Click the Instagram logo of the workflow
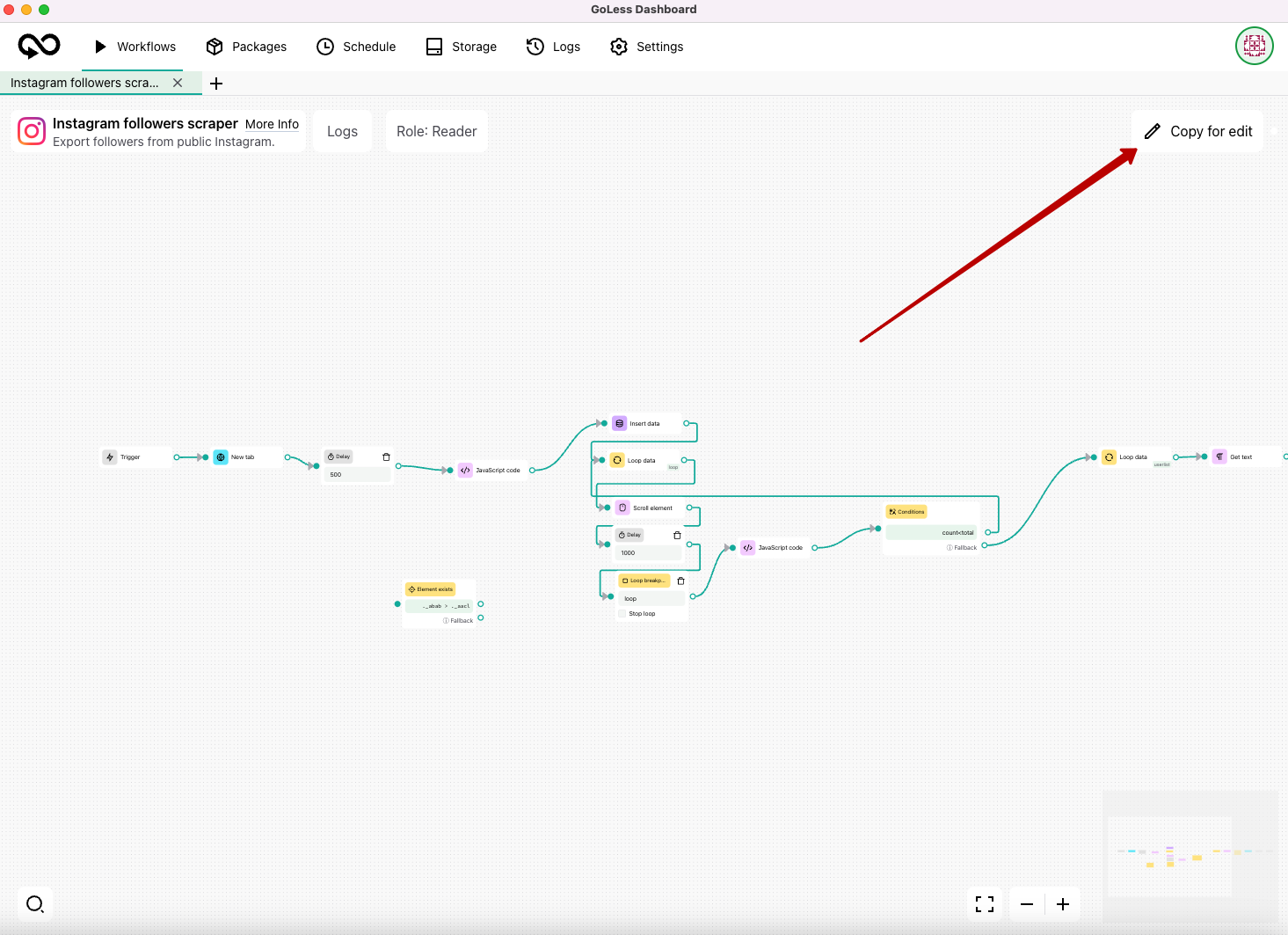 pyautogui.click(x=32, y=131)
